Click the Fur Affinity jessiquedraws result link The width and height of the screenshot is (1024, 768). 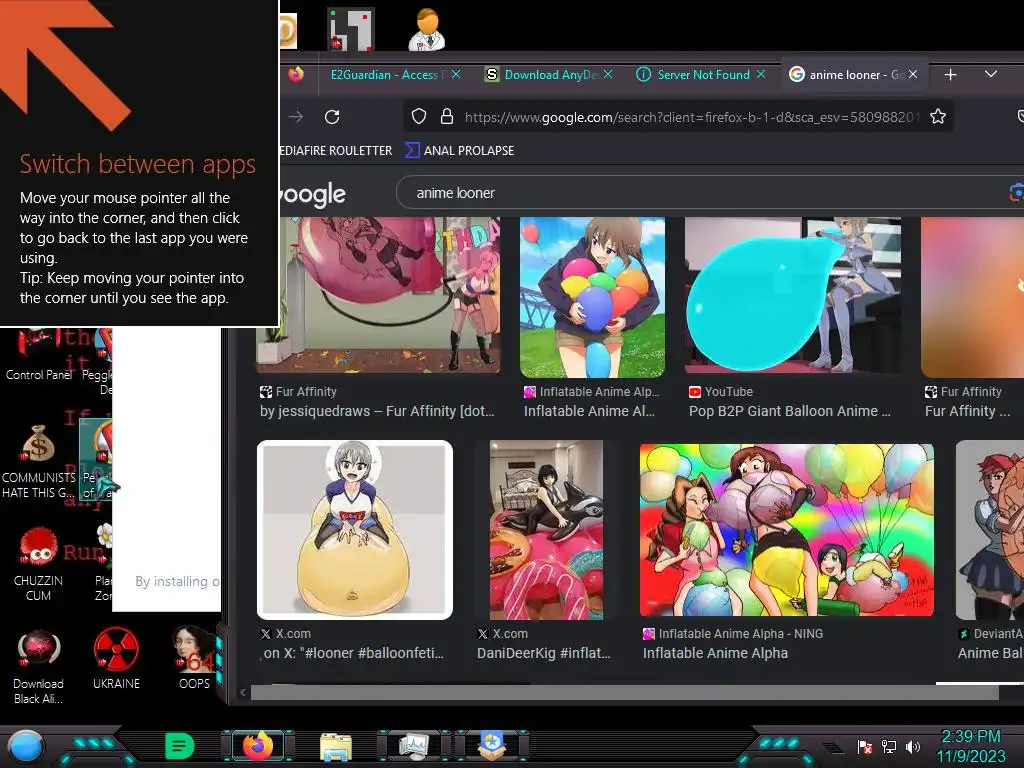pyautogui.click(x=377, y=411)
